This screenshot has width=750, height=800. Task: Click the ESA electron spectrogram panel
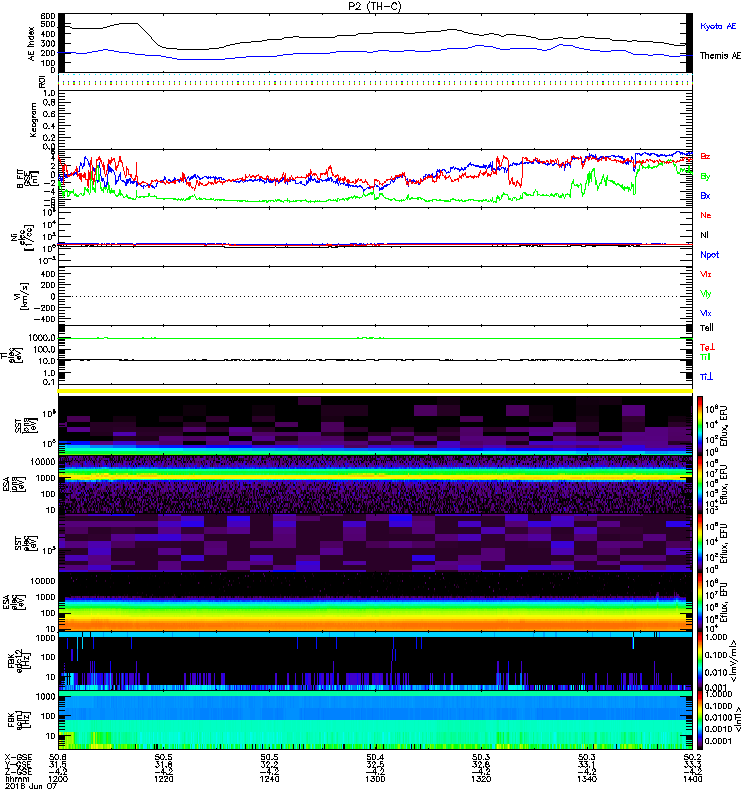coord(375,602)
